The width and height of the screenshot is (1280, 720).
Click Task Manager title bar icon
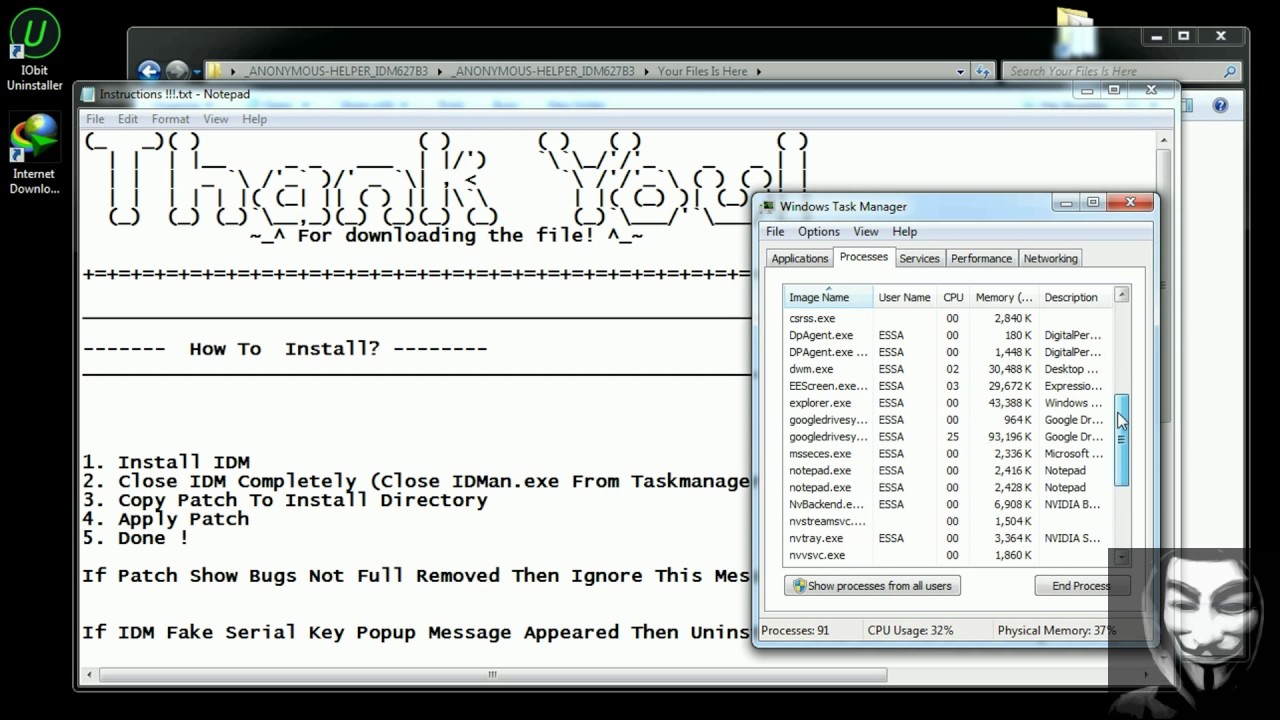[x=767, y=206]
